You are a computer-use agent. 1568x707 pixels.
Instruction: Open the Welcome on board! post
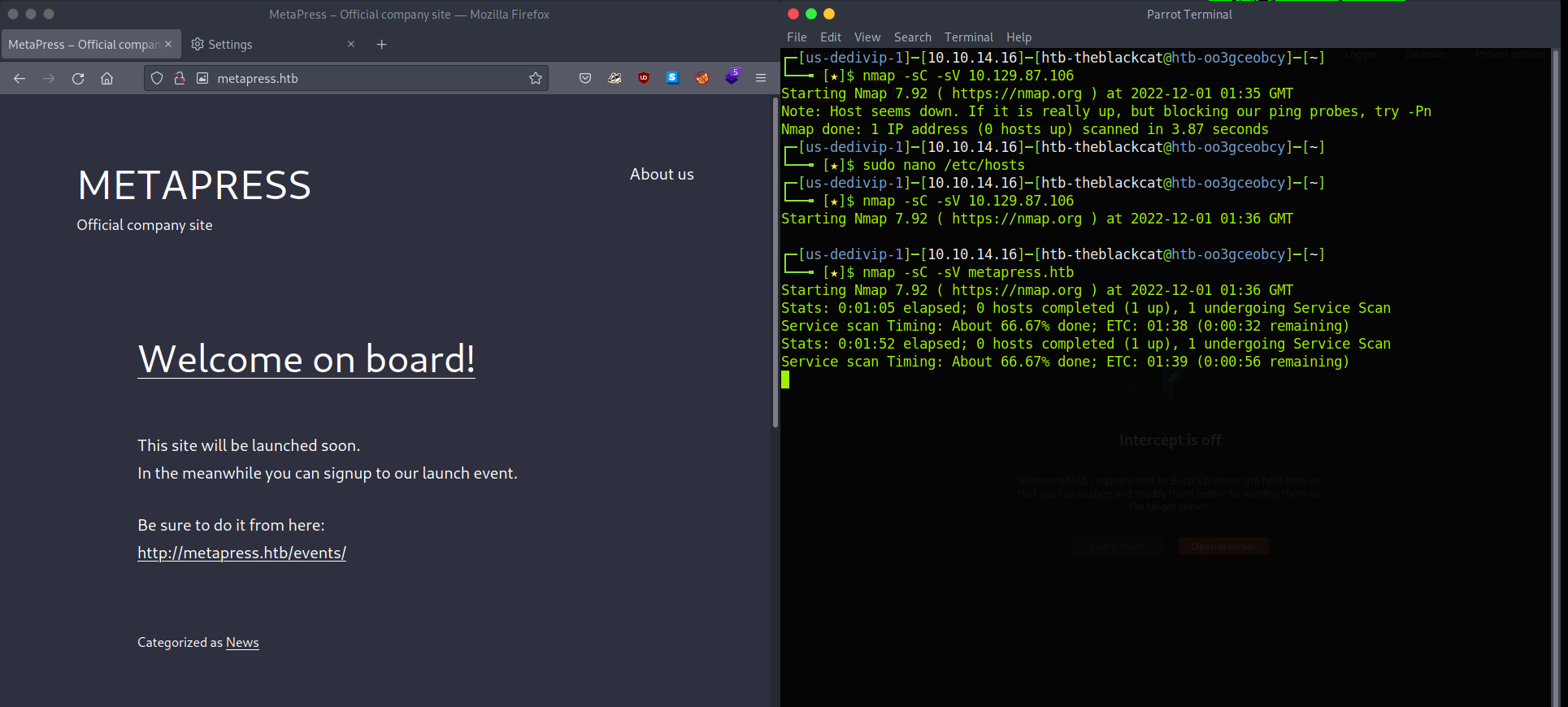tap(306, 358)
